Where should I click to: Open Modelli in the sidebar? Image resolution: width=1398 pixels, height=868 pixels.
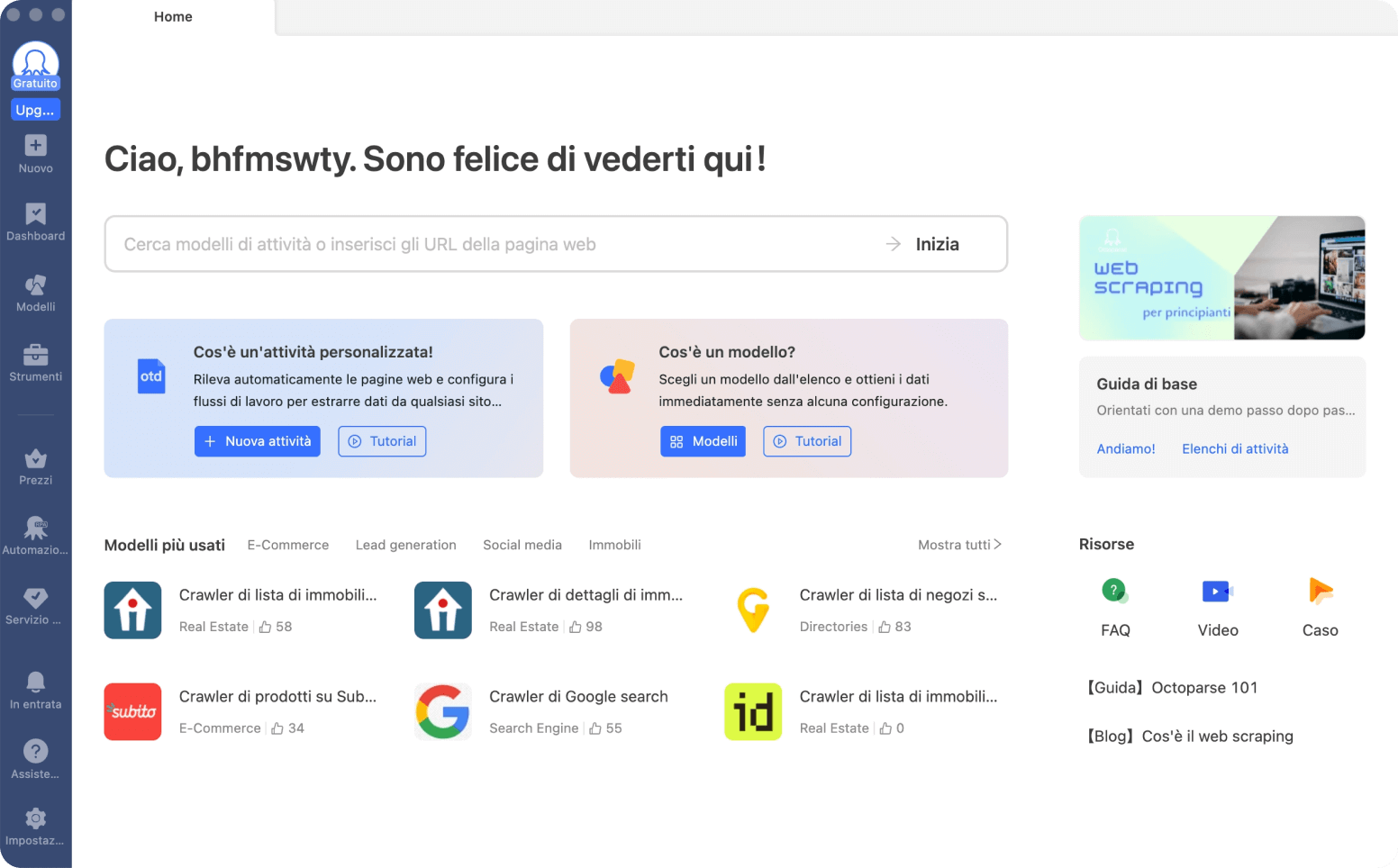35,285
